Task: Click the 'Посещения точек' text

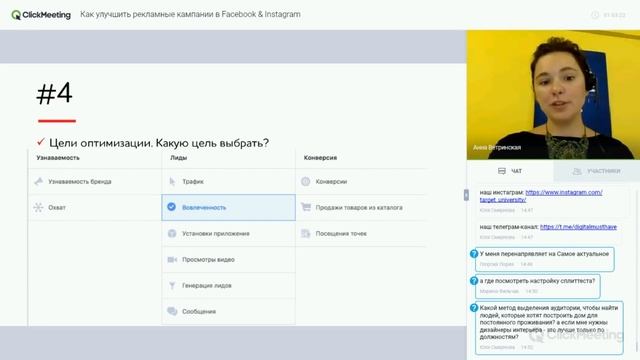Action: pos(341,233)
